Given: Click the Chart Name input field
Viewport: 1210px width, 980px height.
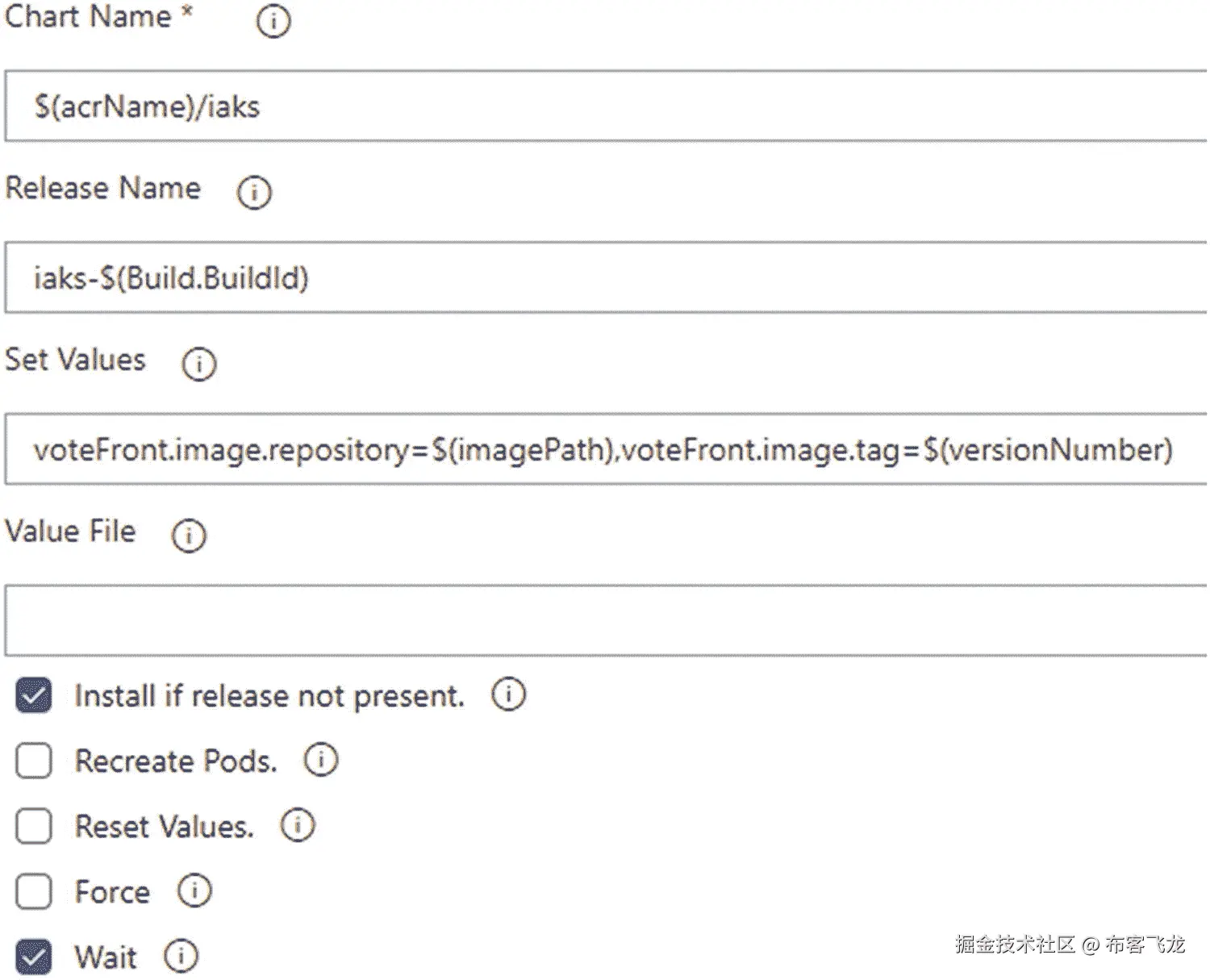Looking at the screenshot, I should coord(605,106).
